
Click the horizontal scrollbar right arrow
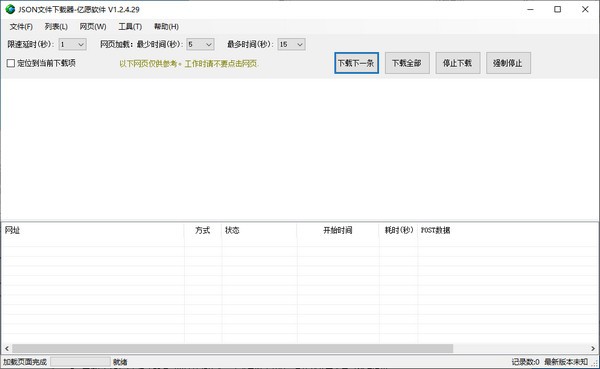pos(593,348)
